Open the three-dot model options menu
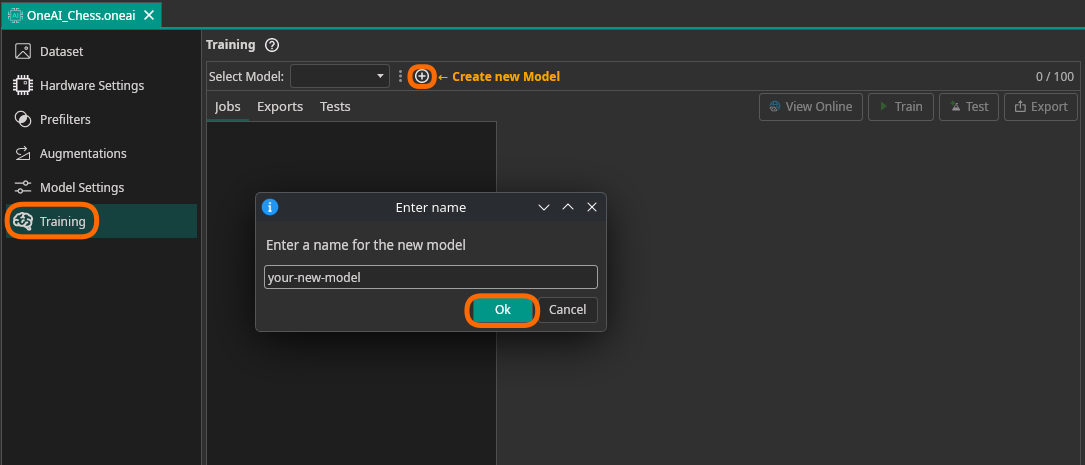The image size is (1085, 465). click(x=400, y=76)
